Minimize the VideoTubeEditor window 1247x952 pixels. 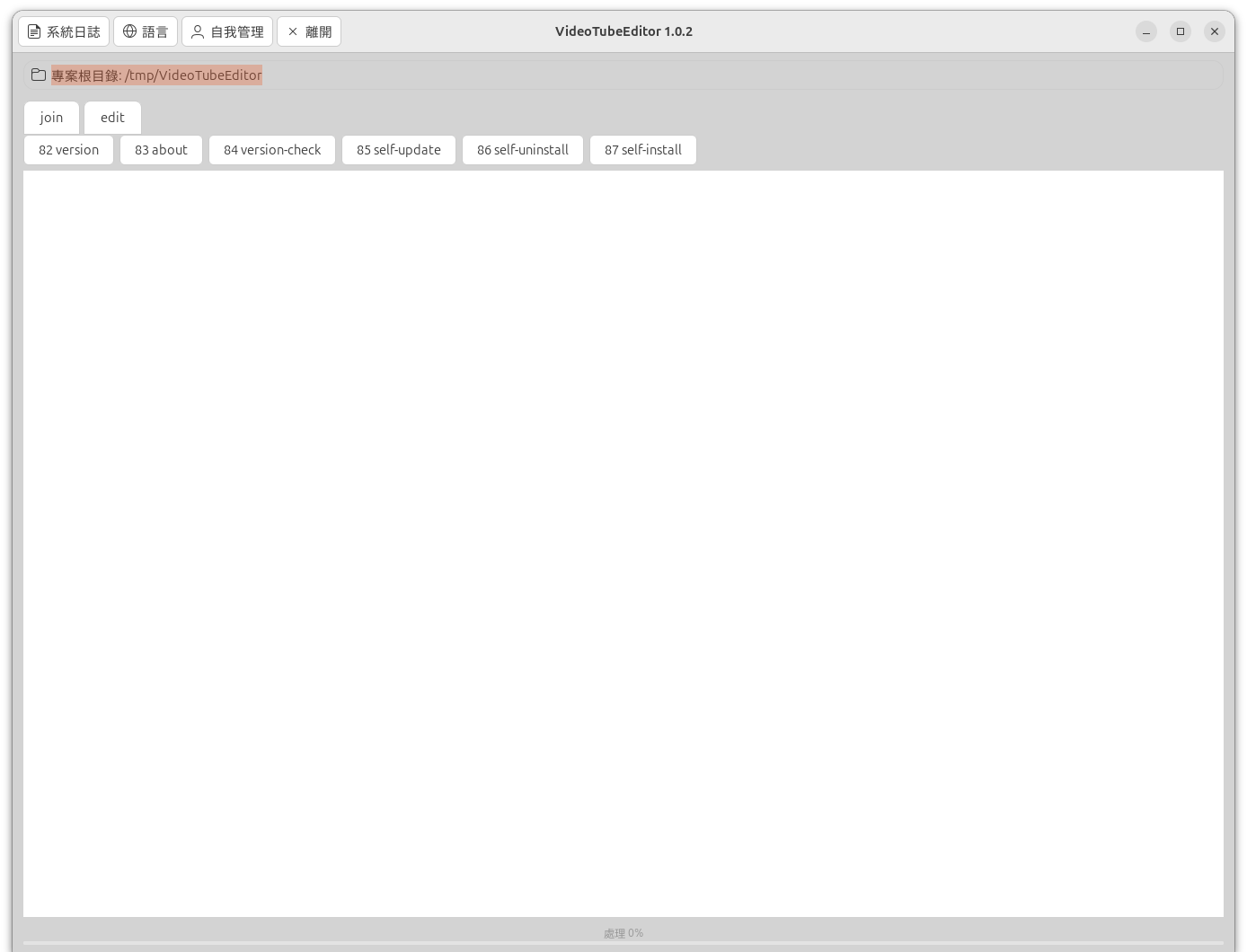click(x=1146, y=31)
